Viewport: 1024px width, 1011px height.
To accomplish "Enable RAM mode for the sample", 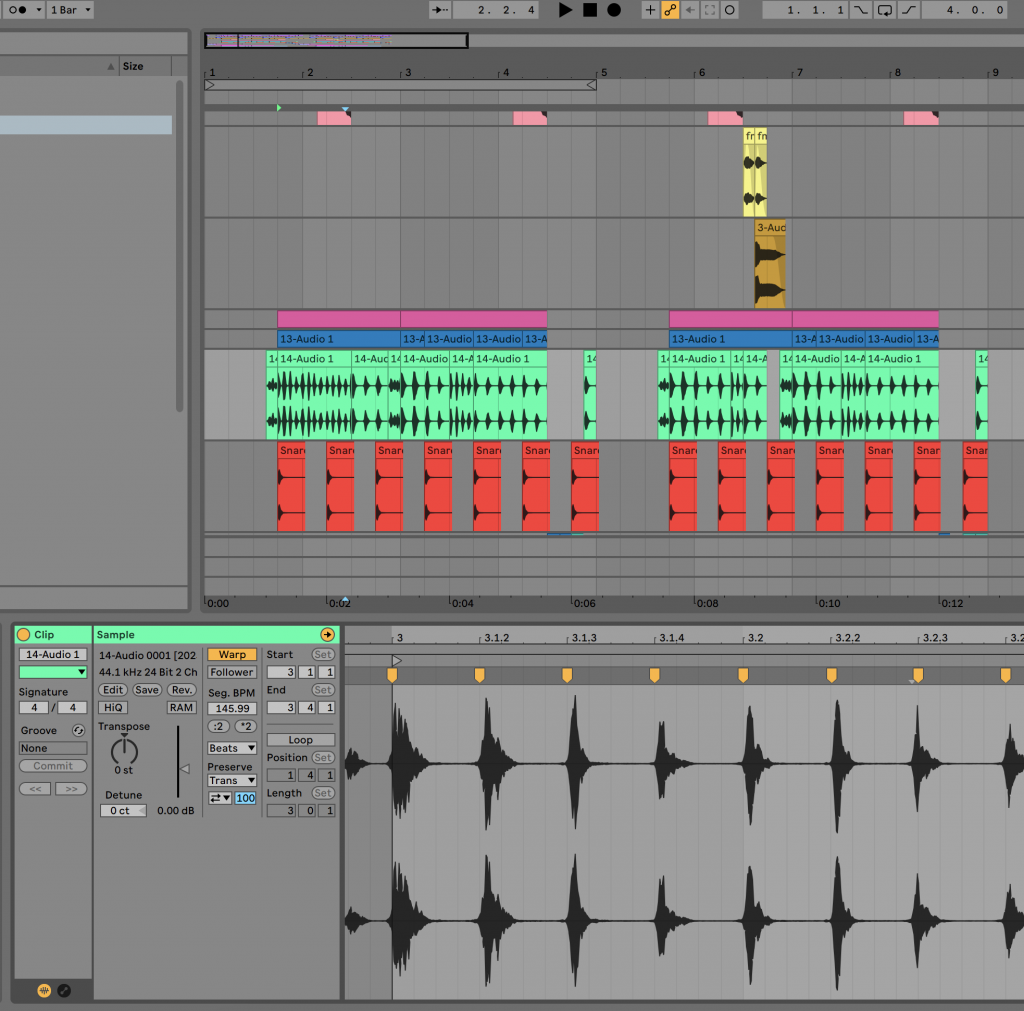I will tap(181, 707).
